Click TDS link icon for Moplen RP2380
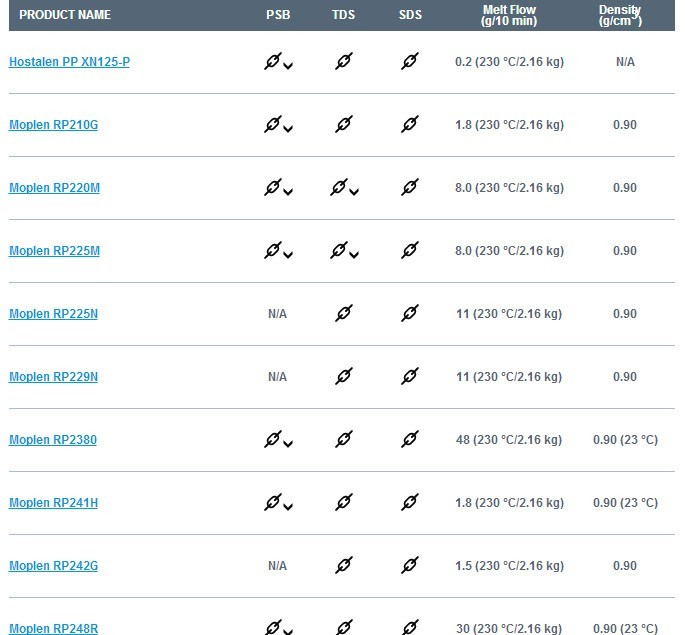Viewport: 685px width, 635px height. 344,439
